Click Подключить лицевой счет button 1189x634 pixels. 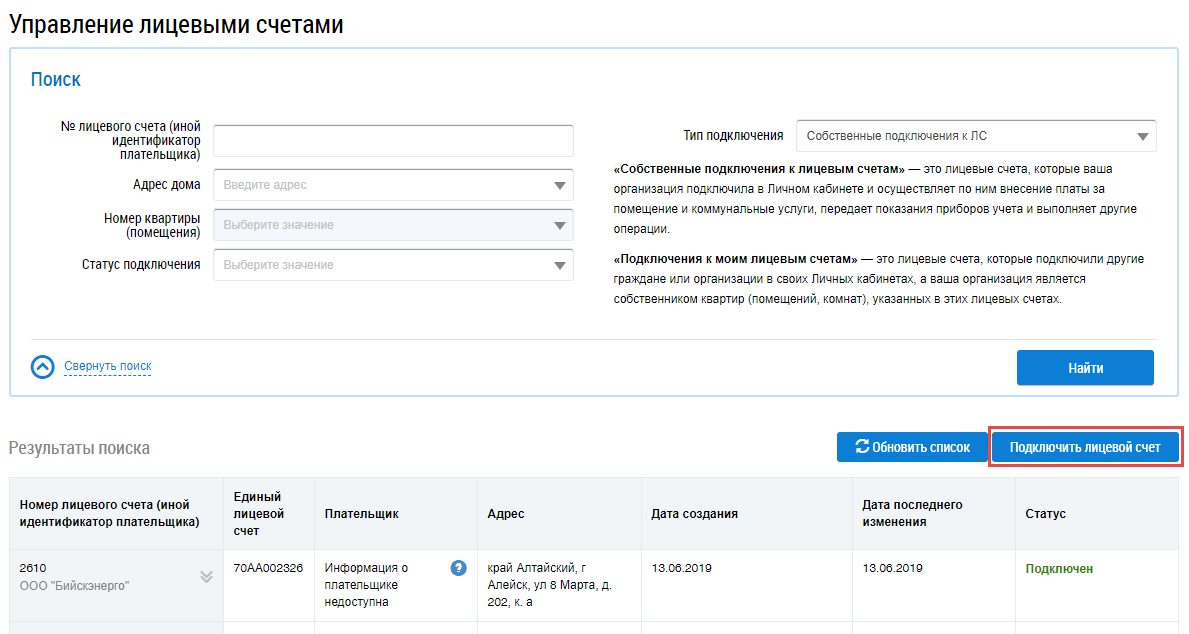pyautogui.click(x=1085, y=447)
